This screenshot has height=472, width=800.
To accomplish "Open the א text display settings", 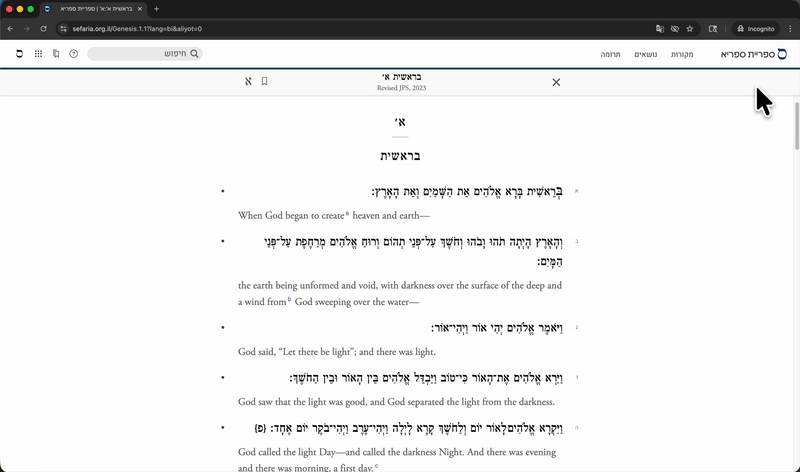I will coord(248,81).
